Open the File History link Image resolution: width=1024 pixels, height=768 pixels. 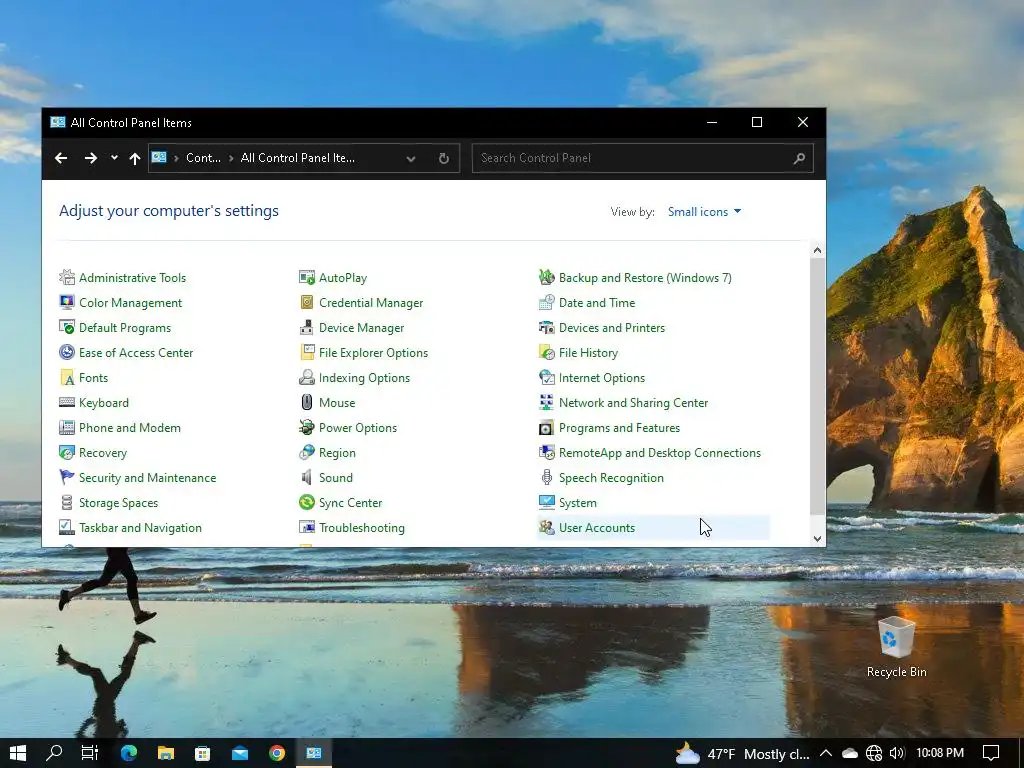[x=588, y=353]
